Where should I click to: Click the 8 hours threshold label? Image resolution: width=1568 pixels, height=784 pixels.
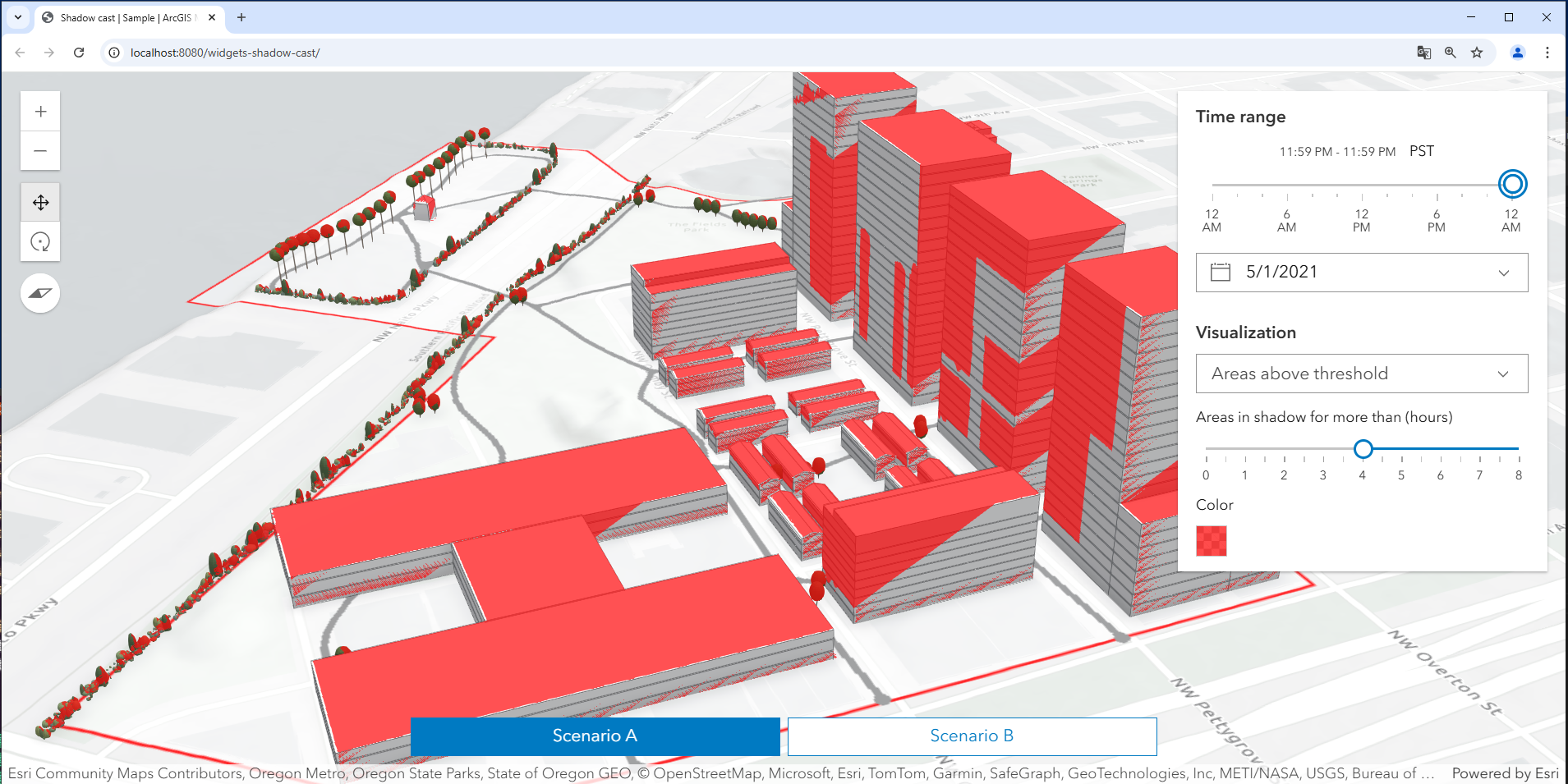1519,475
